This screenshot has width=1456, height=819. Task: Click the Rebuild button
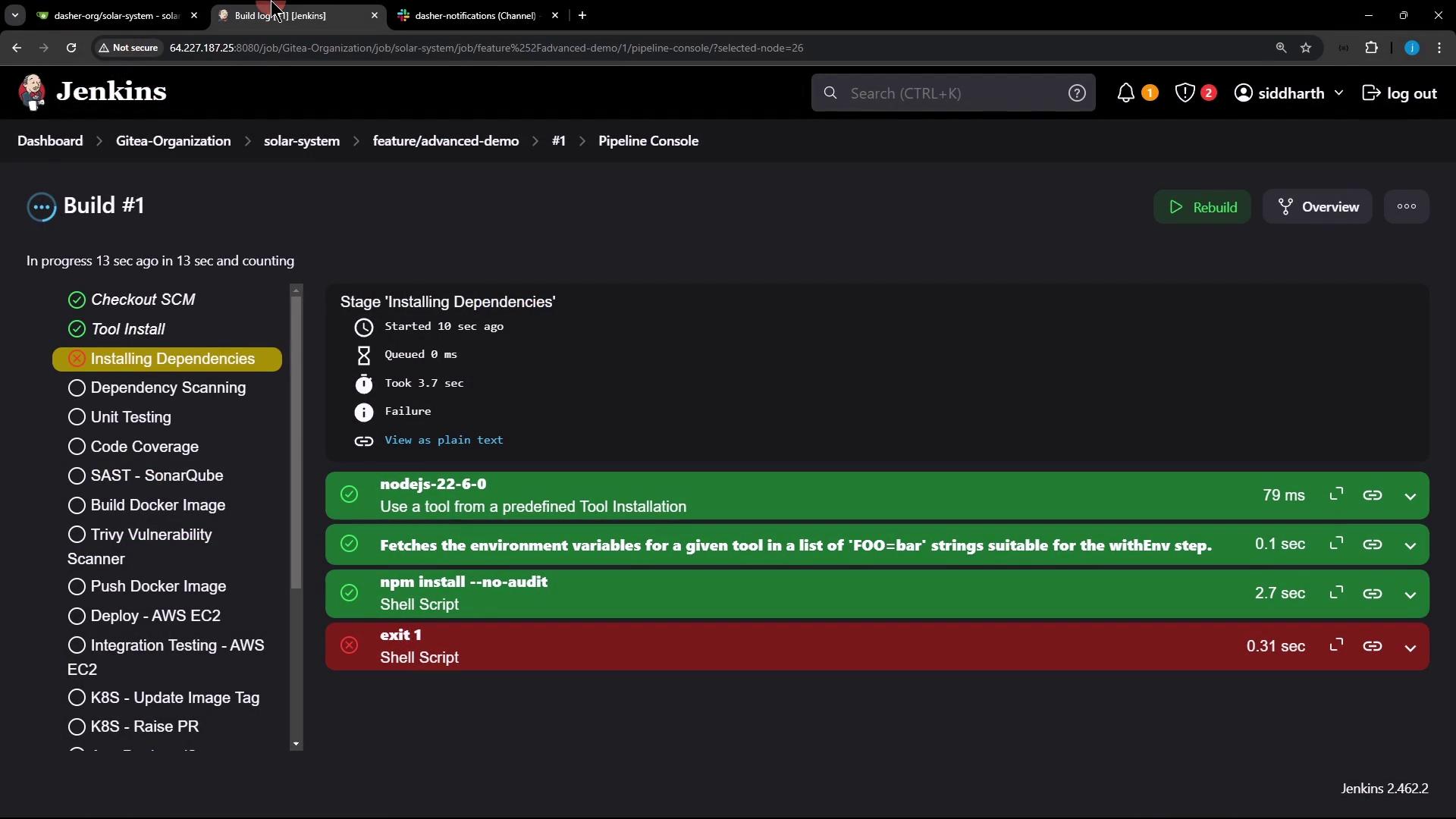(x=1202, y=207)
